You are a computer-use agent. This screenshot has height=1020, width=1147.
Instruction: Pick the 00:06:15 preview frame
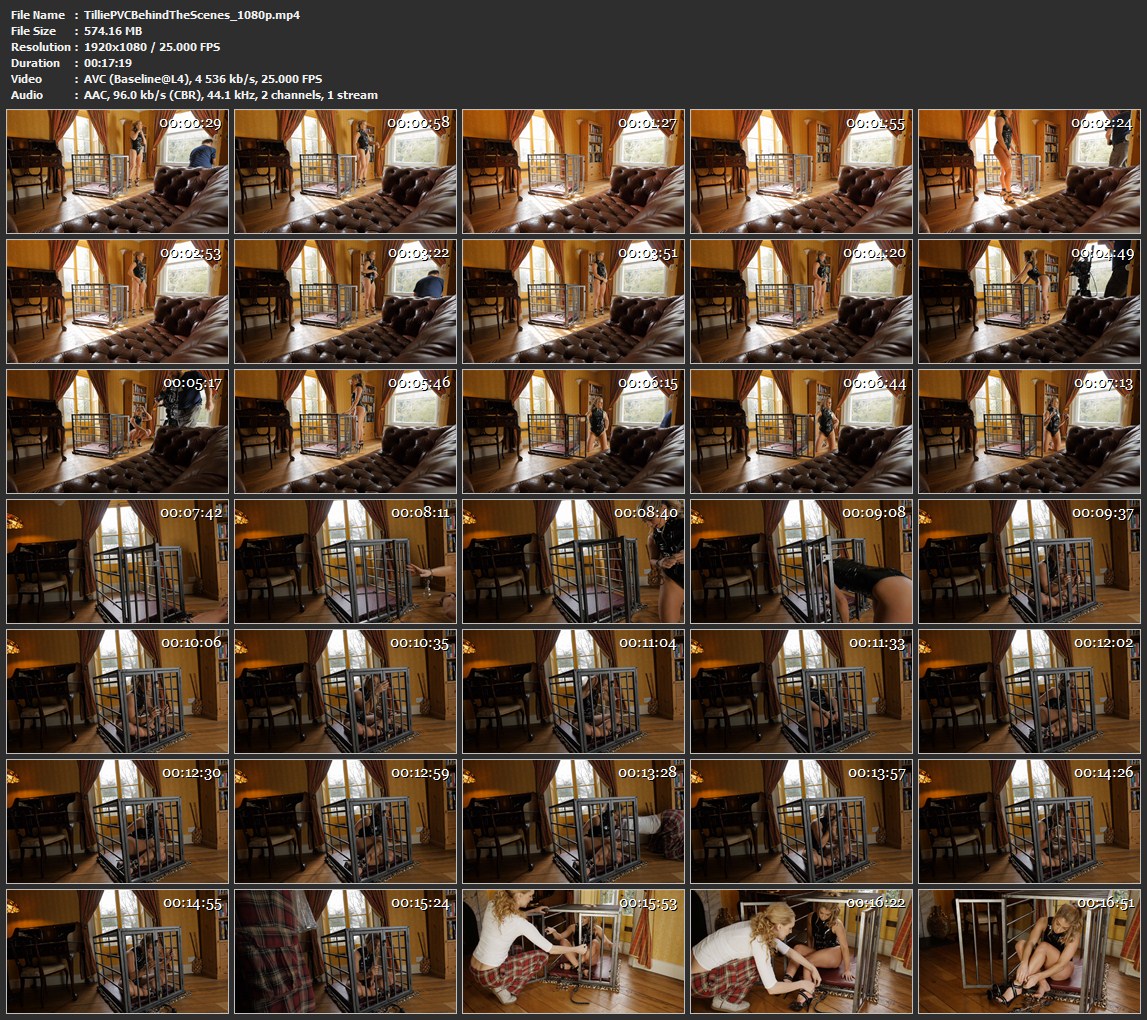pyautogui.click(x=574, y=431)
